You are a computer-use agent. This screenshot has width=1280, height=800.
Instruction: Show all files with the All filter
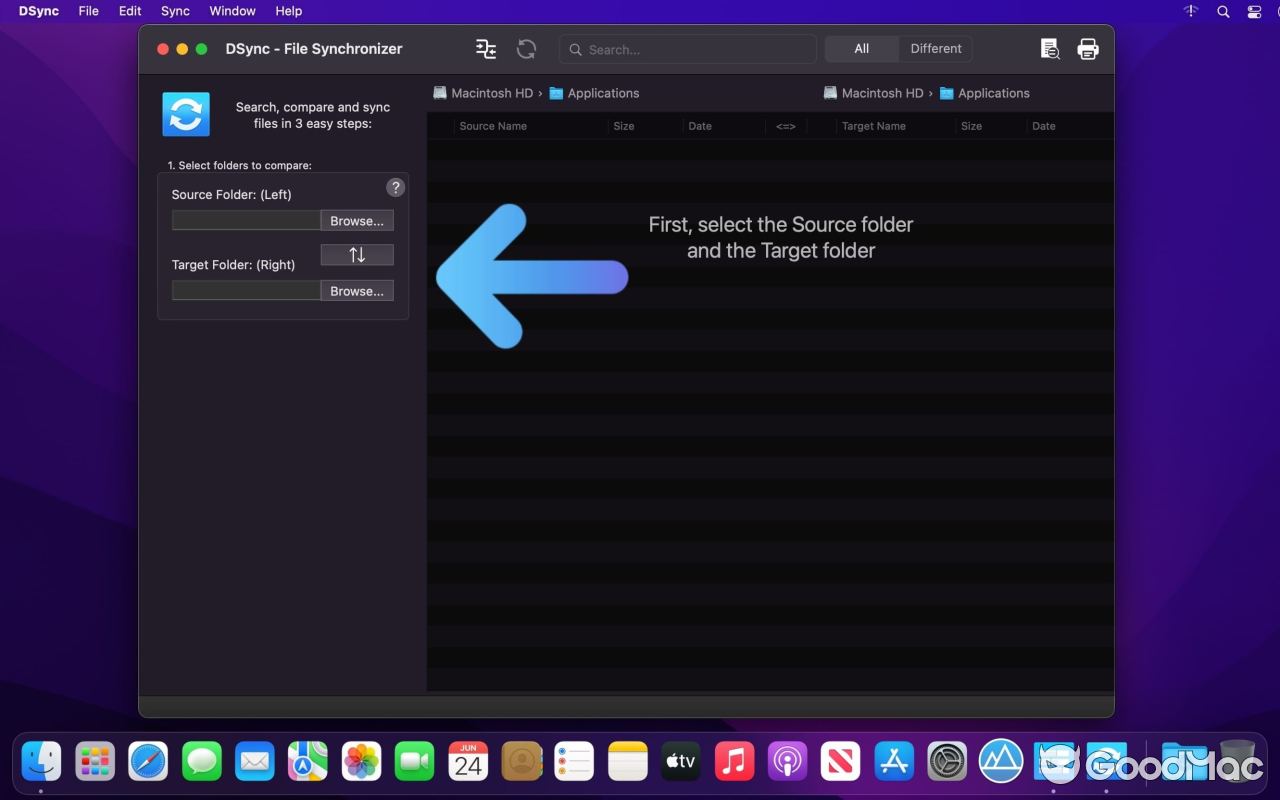tap(861, 48)
